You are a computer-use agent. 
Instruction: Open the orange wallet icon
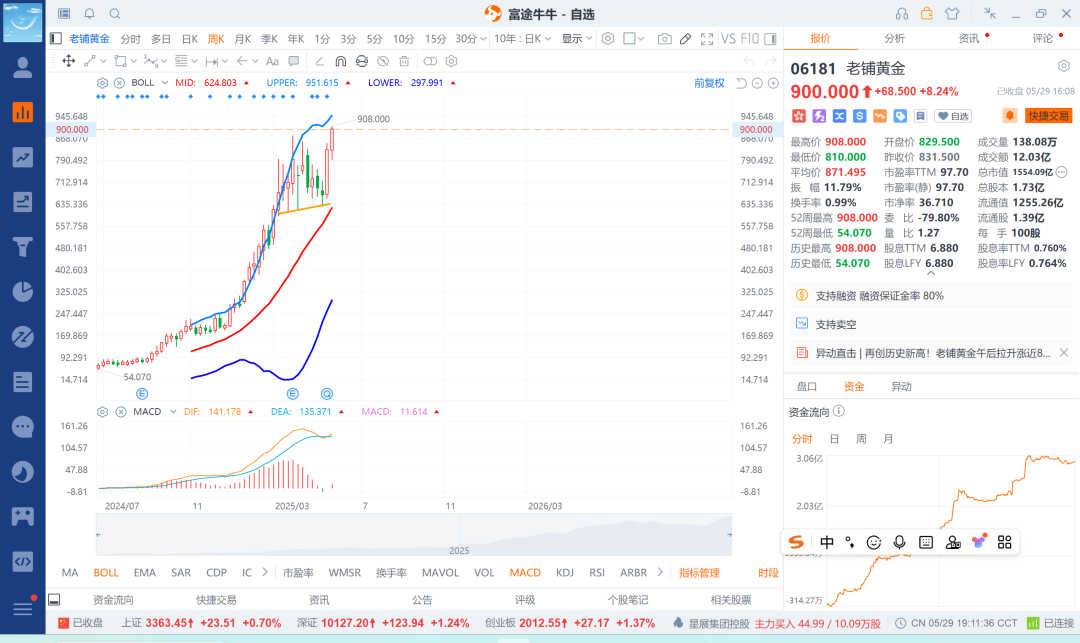pos(926,13)
